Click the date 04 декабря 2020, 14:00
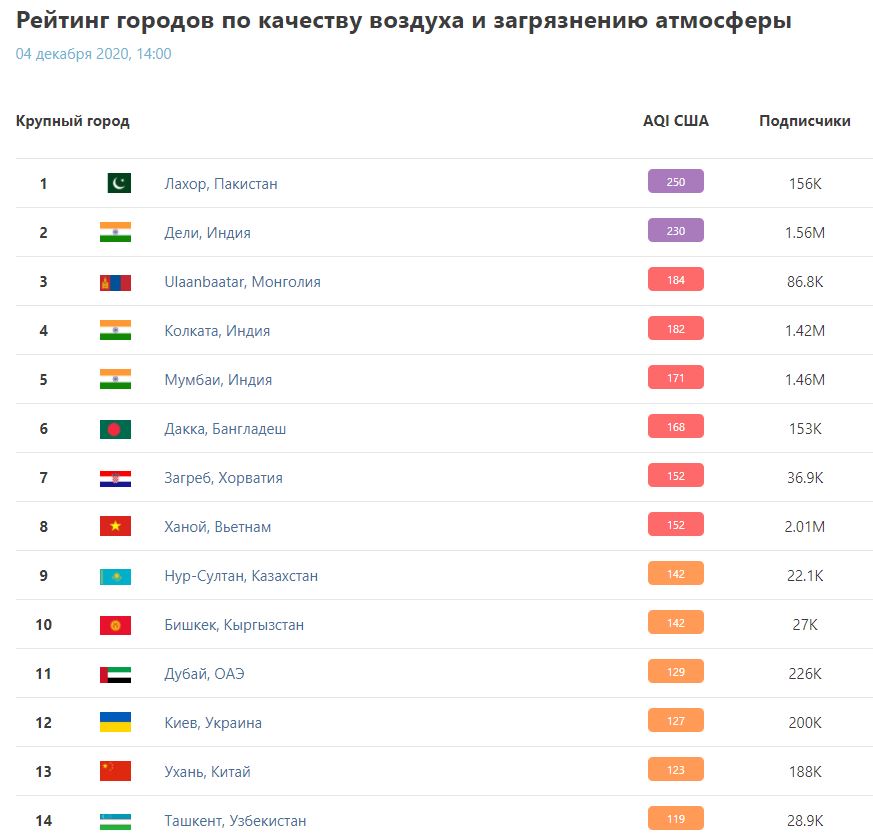The height and width of the screenshot is (839, 873). click(93, 54)
